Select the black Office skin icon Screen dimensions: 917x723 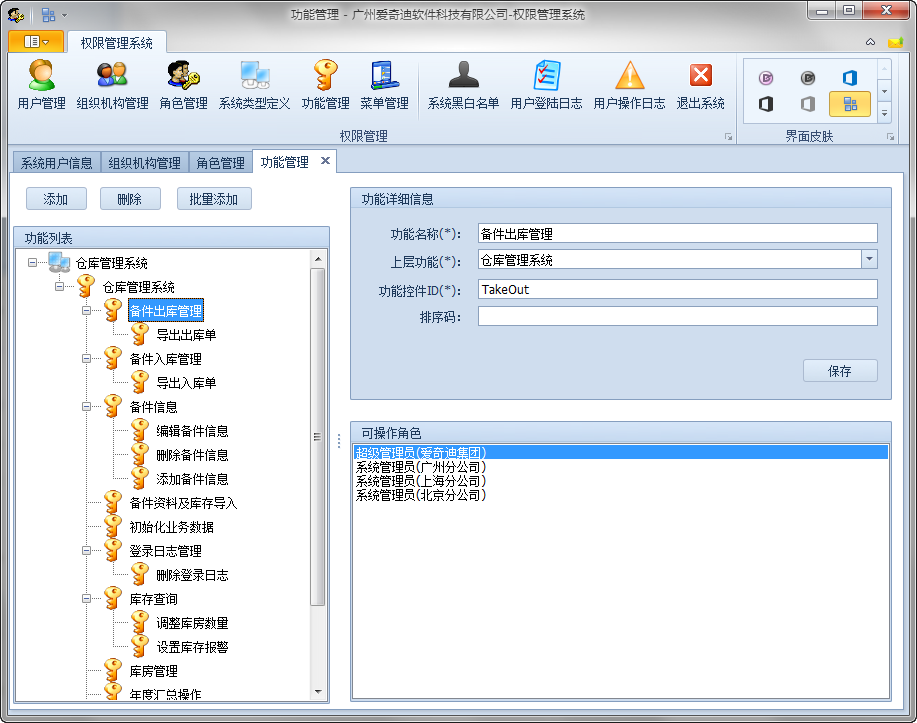pos(766,104)
